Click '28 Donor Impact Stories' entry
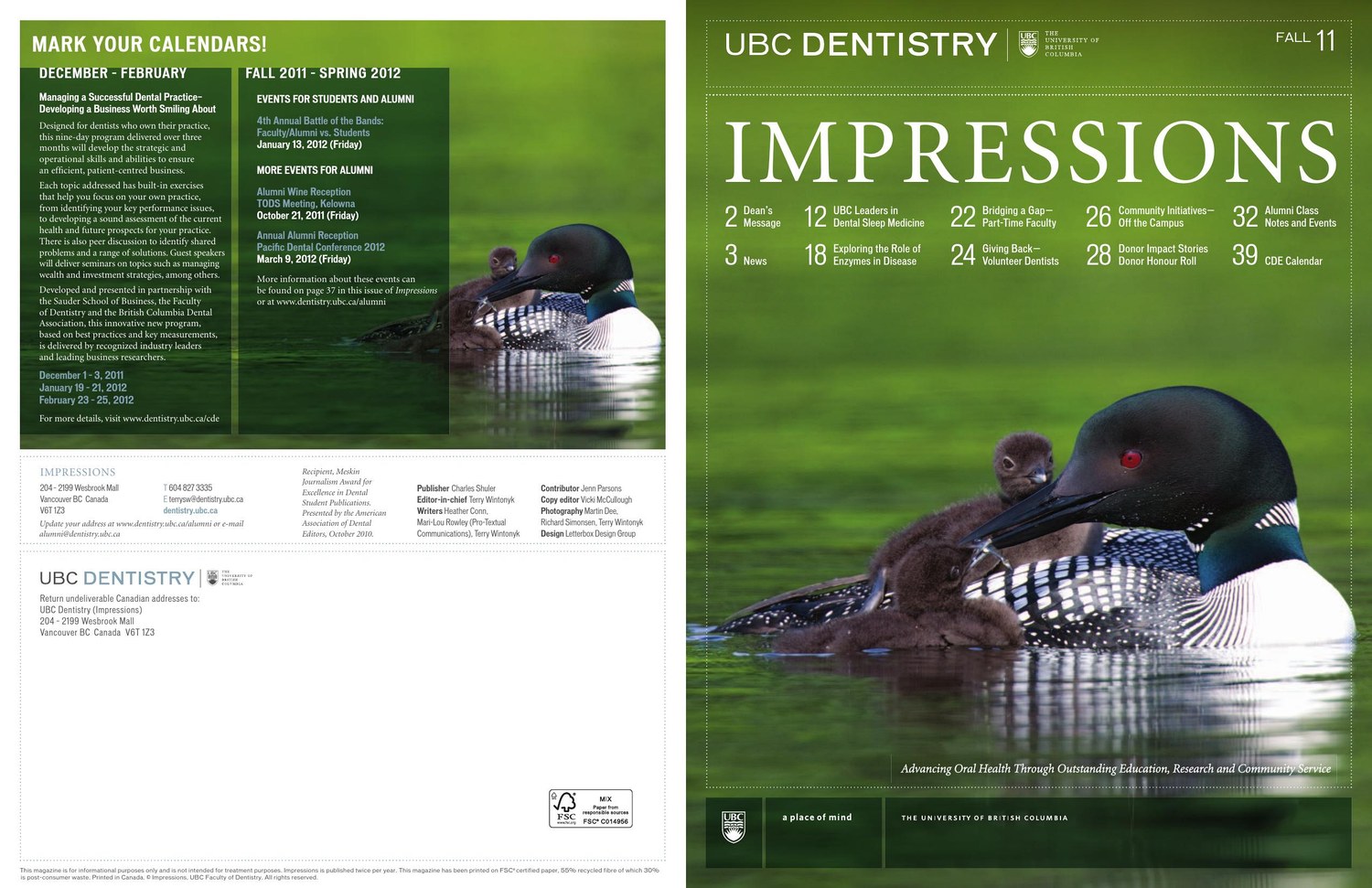This screenshot has width=1372, height=888. point(1147,255)
